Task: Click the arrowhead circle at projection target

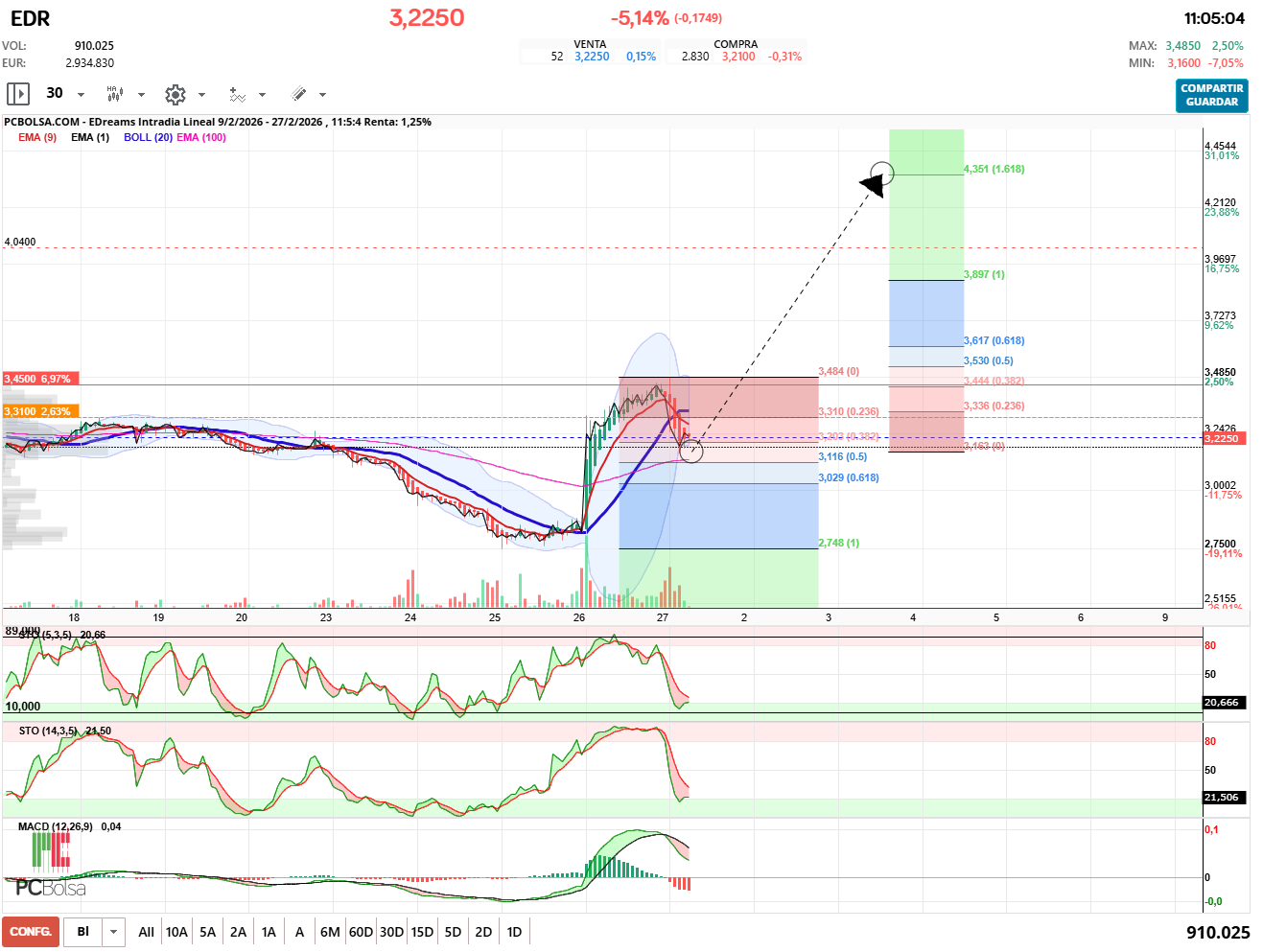Action: 882,174
